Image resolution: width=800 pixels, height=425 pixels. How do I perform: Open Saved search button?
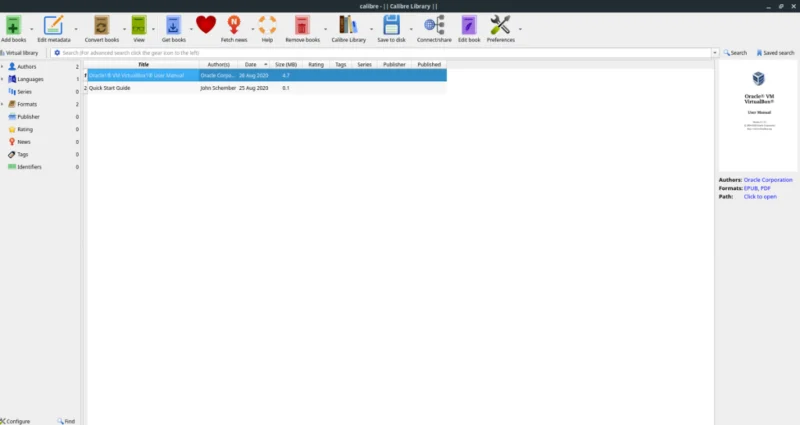point(775,53)
